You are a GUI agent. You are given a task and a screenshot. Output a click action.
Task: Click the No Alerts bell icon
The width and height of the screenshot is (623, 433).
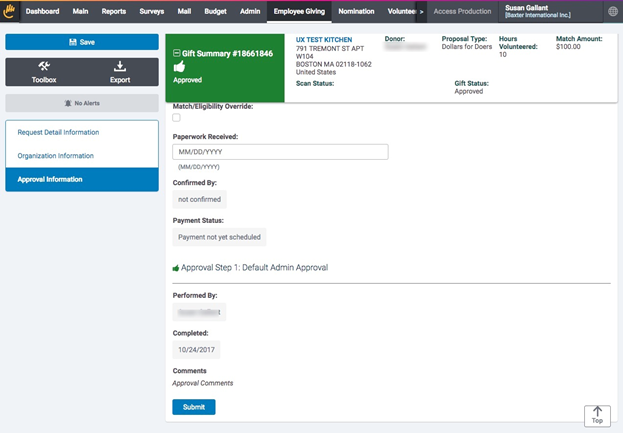[68, 103]
